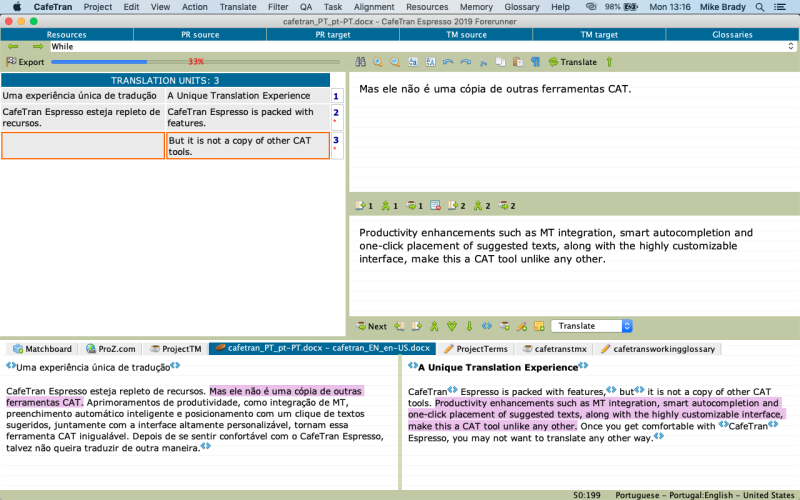Click the blue tags angle-bracket icon

coord(487,326)
